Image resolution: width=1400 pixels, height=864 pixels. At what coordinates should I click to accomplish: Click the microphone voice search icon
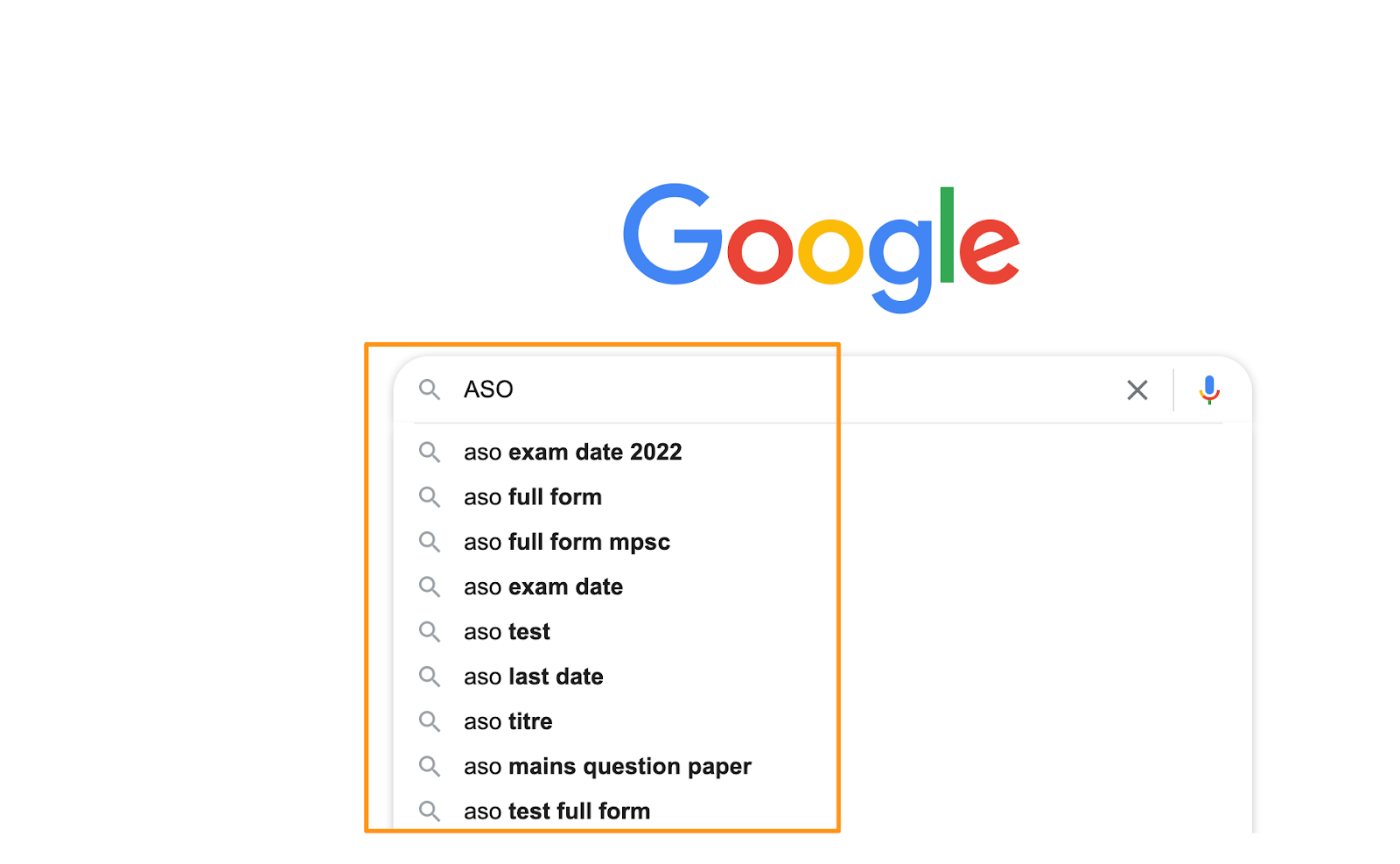coord(1209,390)
